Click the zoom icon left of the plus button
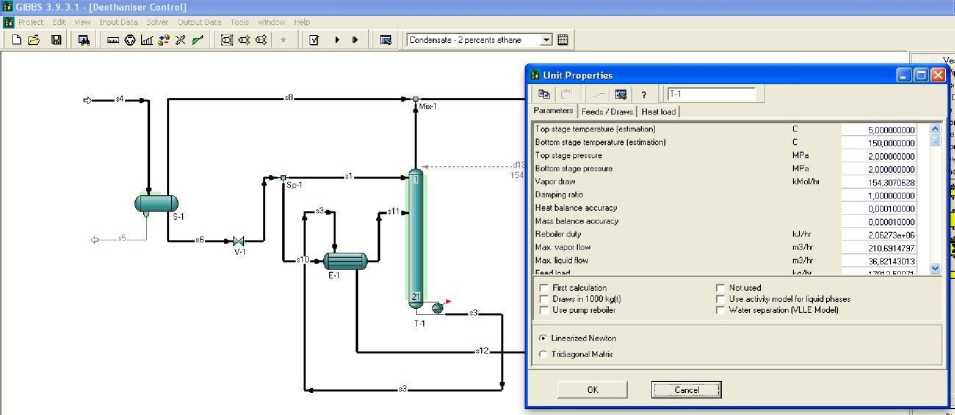This screenshot has height=415, width=955. coord(261,40)
